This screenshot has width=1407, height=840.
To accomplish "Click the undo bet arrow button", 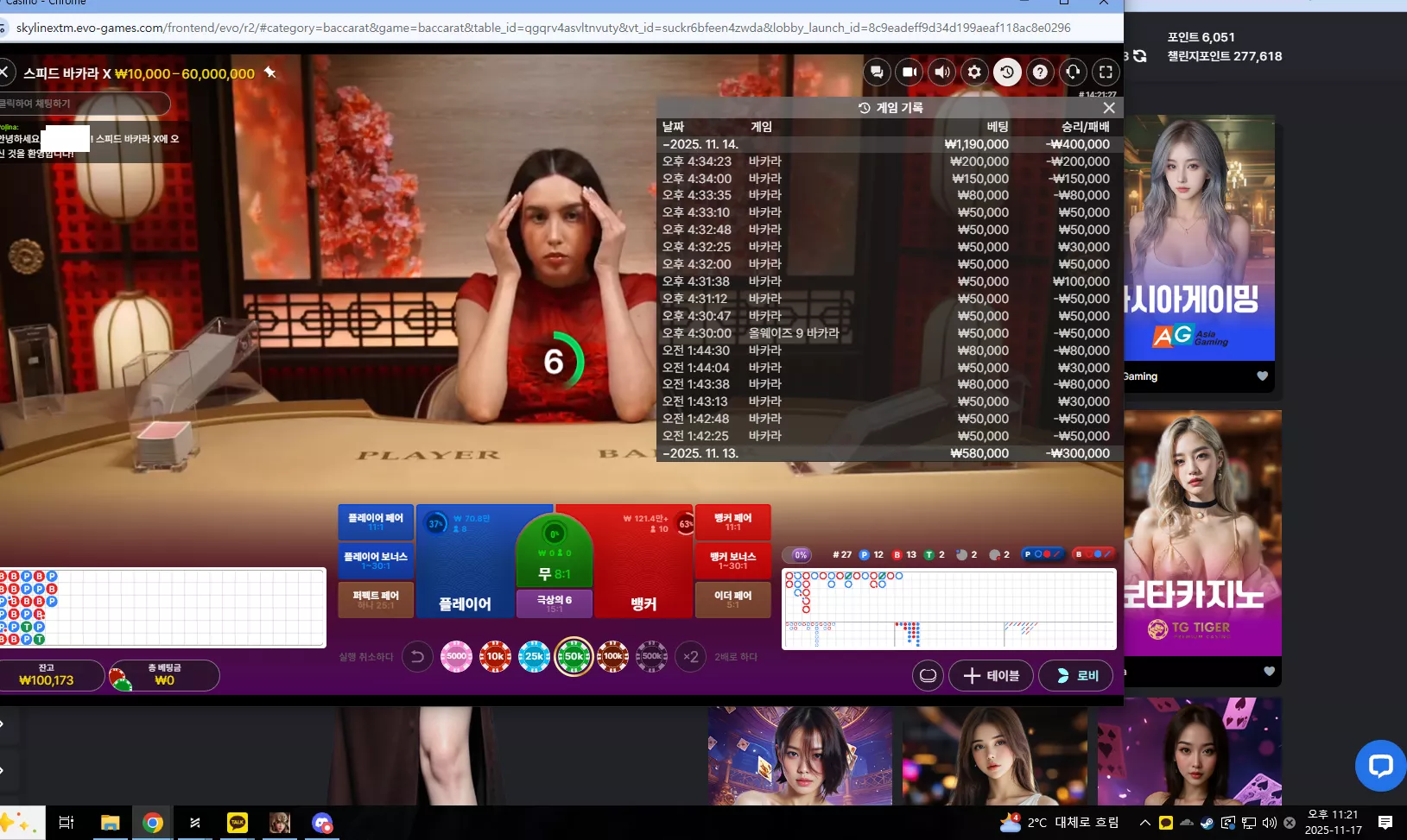I will coord(417,657).
